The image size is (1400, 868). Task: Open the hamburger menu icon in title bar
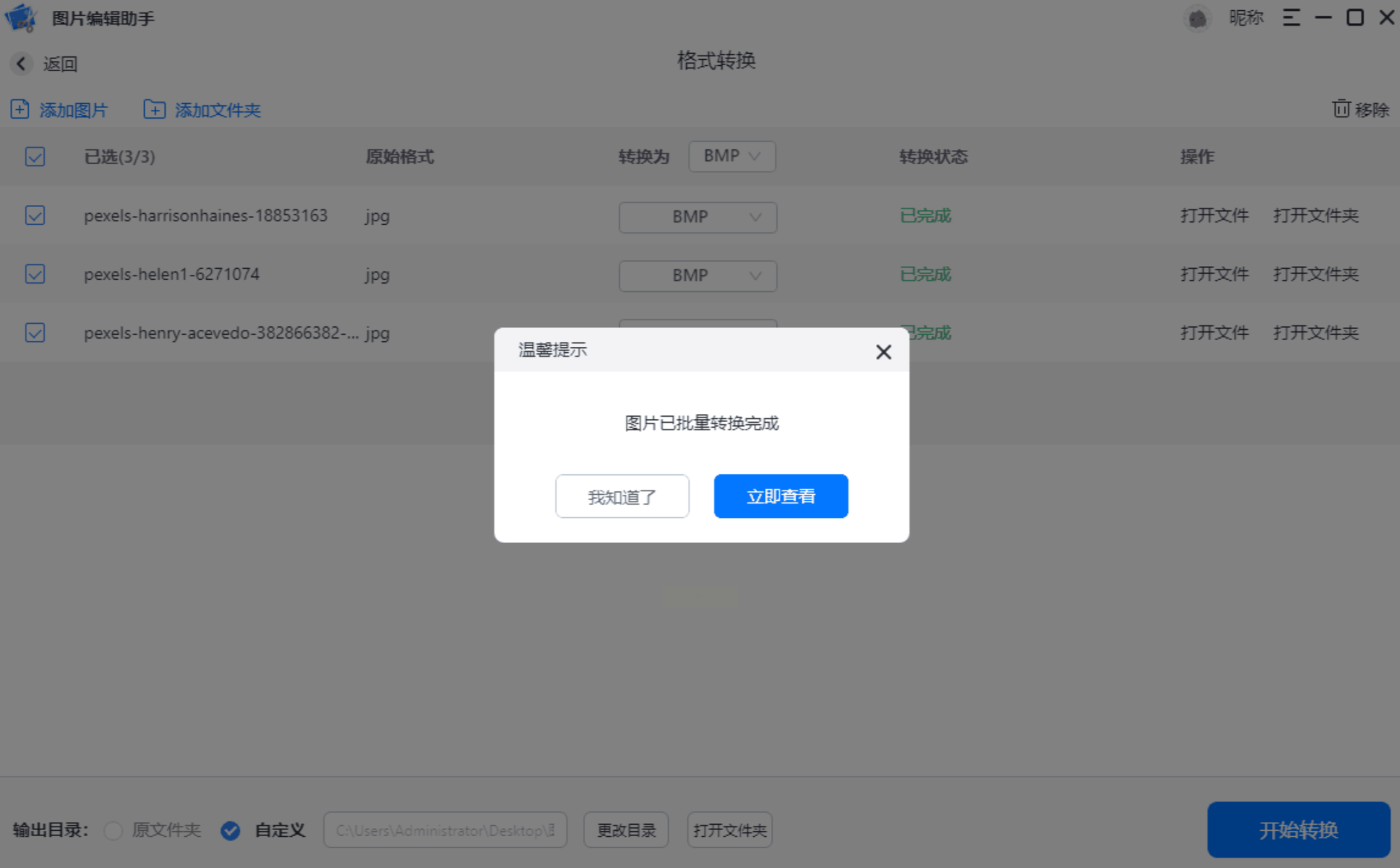tap(1291, 18)
